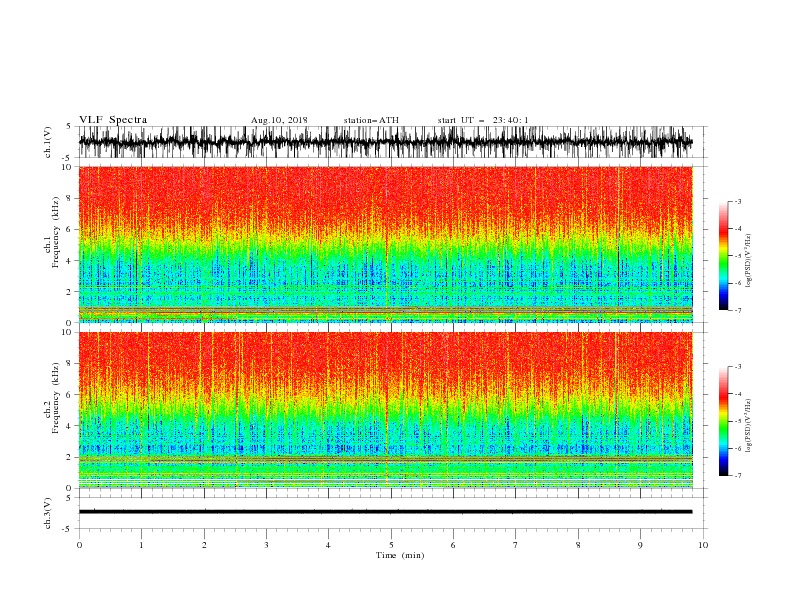Click time axis tick label "2"
Viewport: 792px width, 612px height.
(204, 545)
